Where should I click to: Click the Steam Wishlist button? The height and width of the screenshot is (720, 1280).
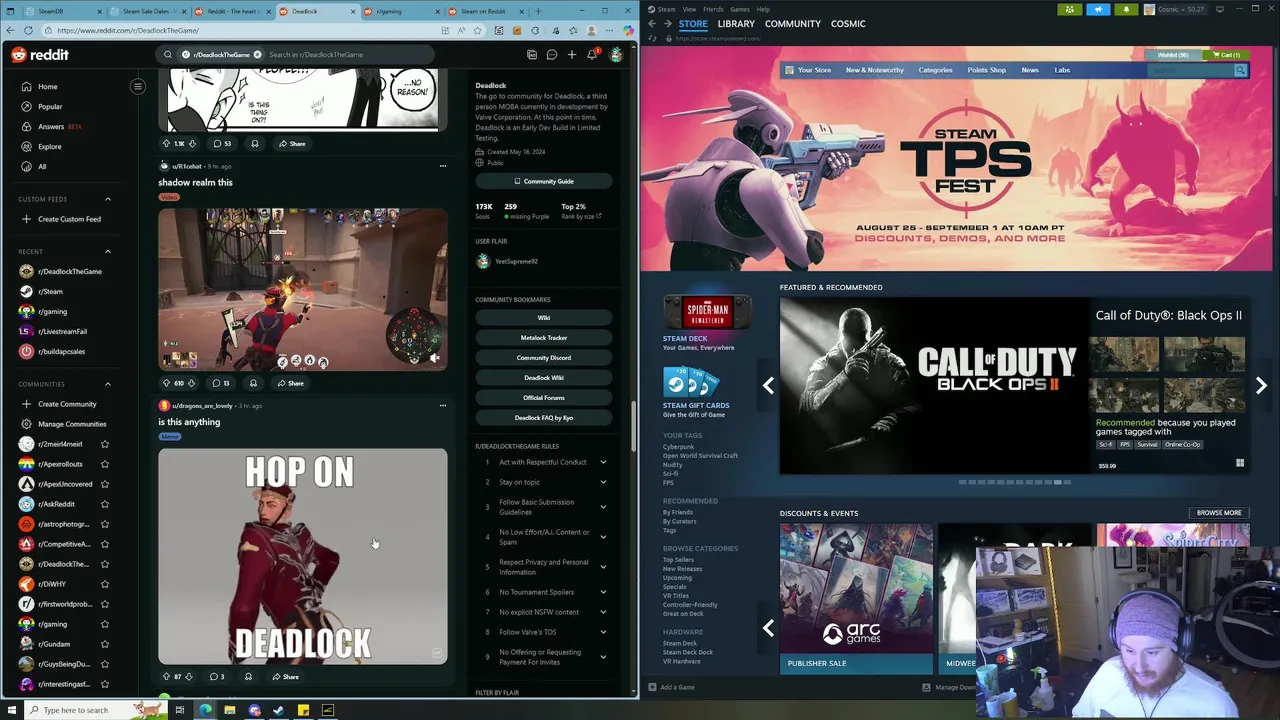pyautogui.click(x=1172, y=55)
